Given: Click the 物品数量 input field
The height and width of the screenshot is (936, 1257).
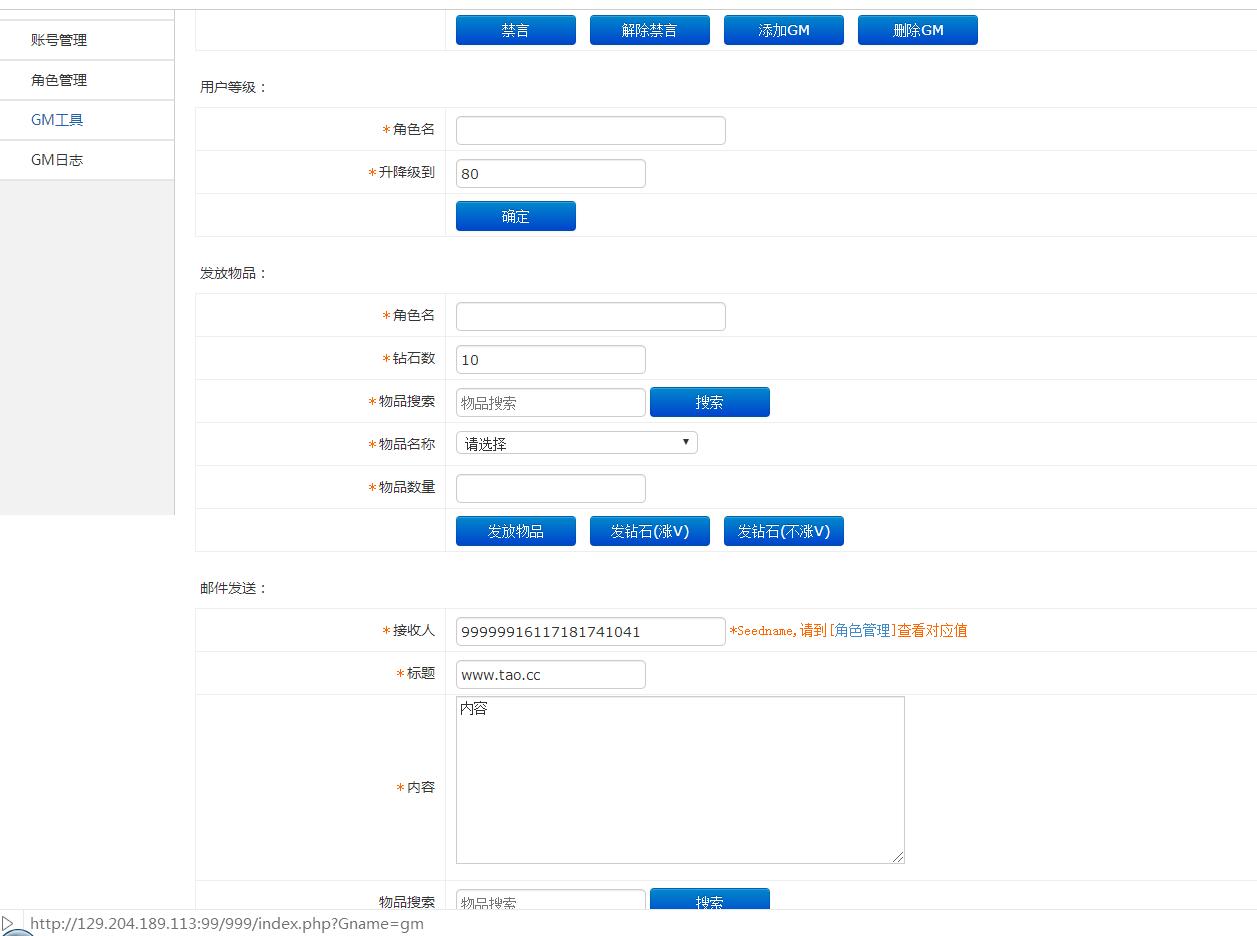Looking at the screenshot, I should (x=550, y=488).
